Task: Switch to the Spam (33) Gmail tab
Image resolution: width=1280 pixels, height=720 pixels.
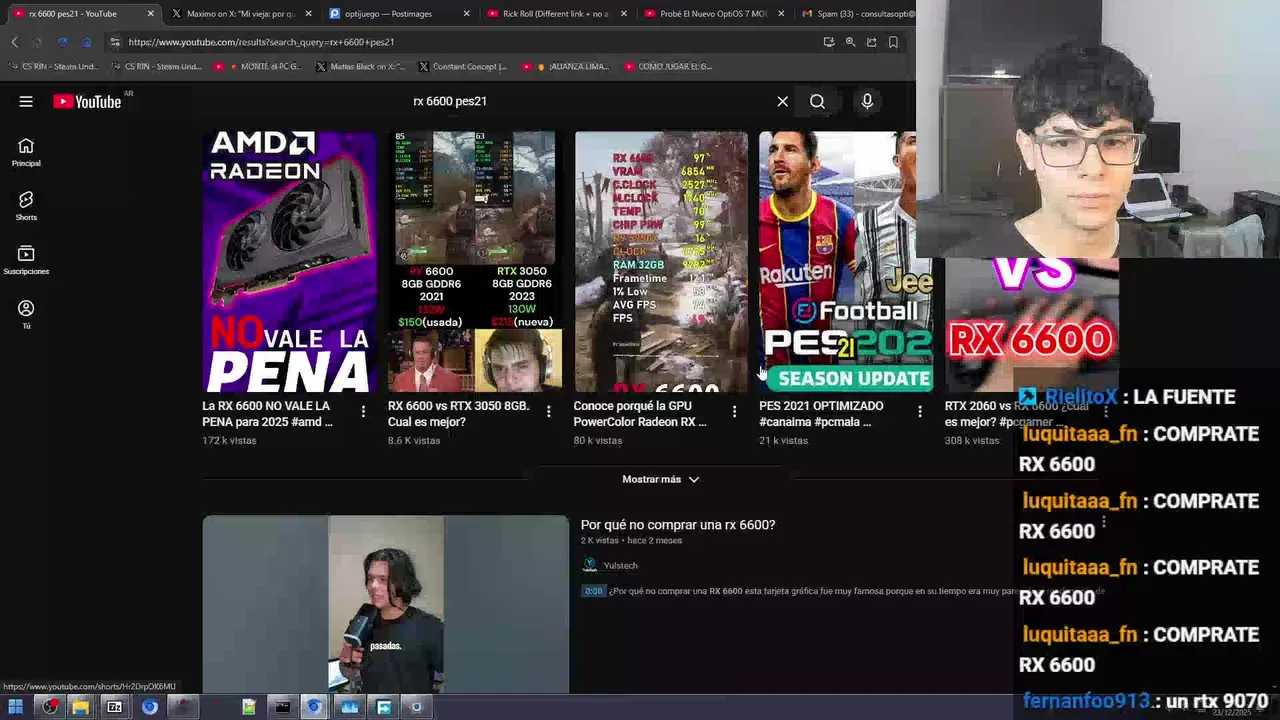Action: [858, 14]
